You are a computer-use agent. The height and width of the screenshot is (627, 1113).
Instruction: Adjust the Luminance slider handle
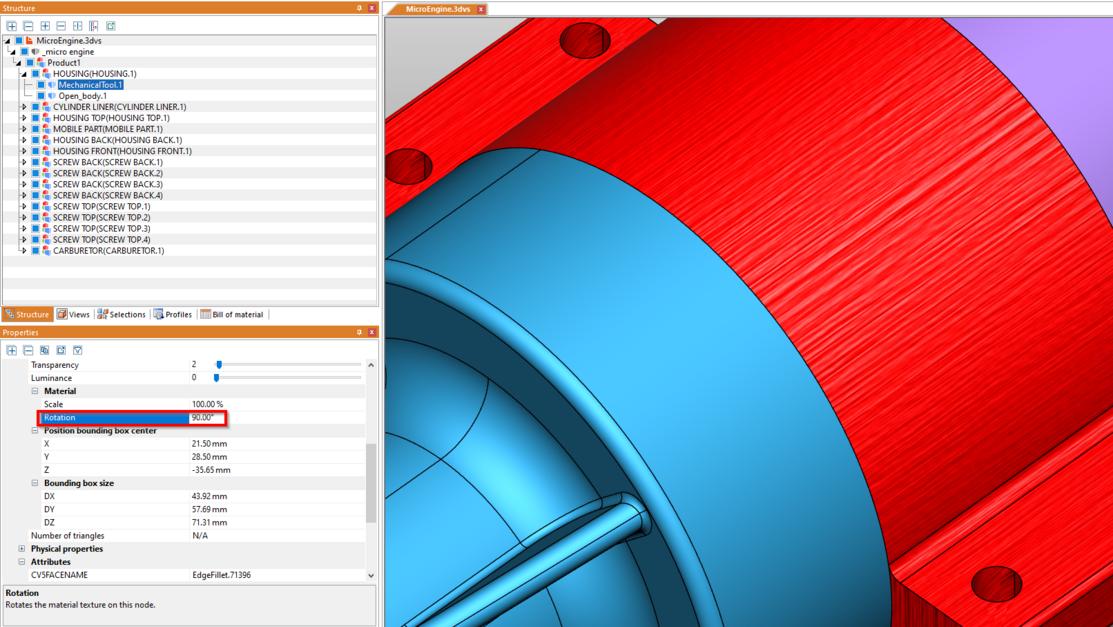point(216,378)
